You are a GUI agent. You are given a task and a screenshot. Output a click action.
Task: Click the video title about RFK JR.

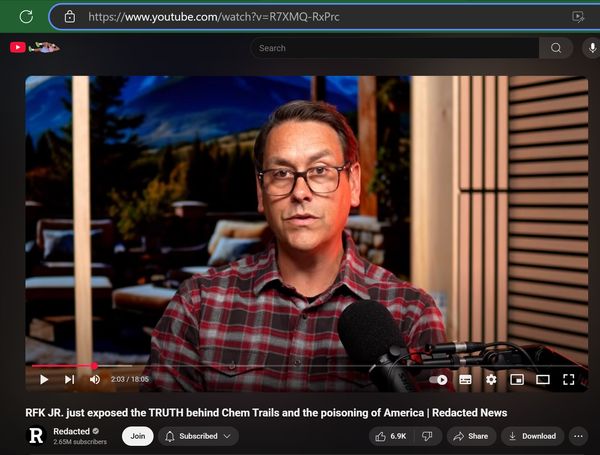pos(266,413)
